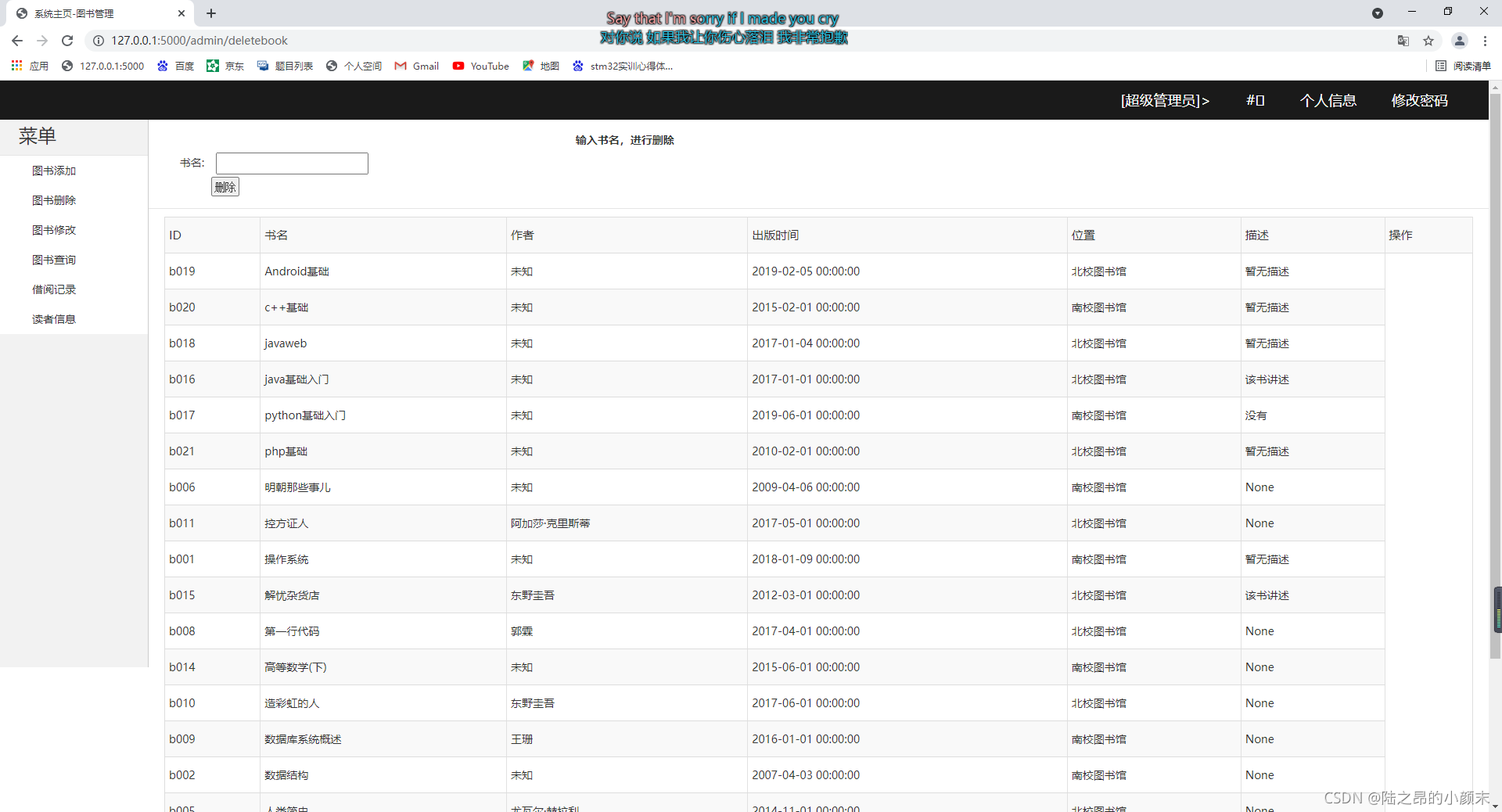Close the 系统主页-图书管理 tab
The height and width of the screenshot is (812, 1502).
pyautogui.click(x=181, y=13)
